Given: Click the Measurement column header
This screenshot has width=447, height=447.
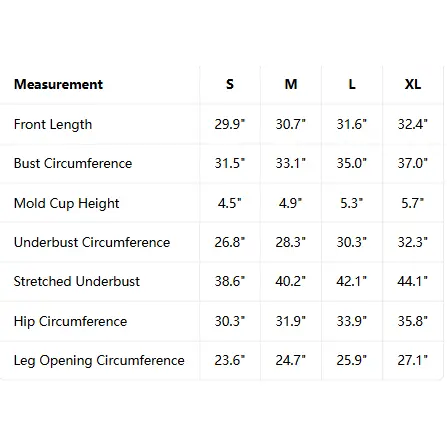Looking at the screenshot, I should click(x=58, y=84).
